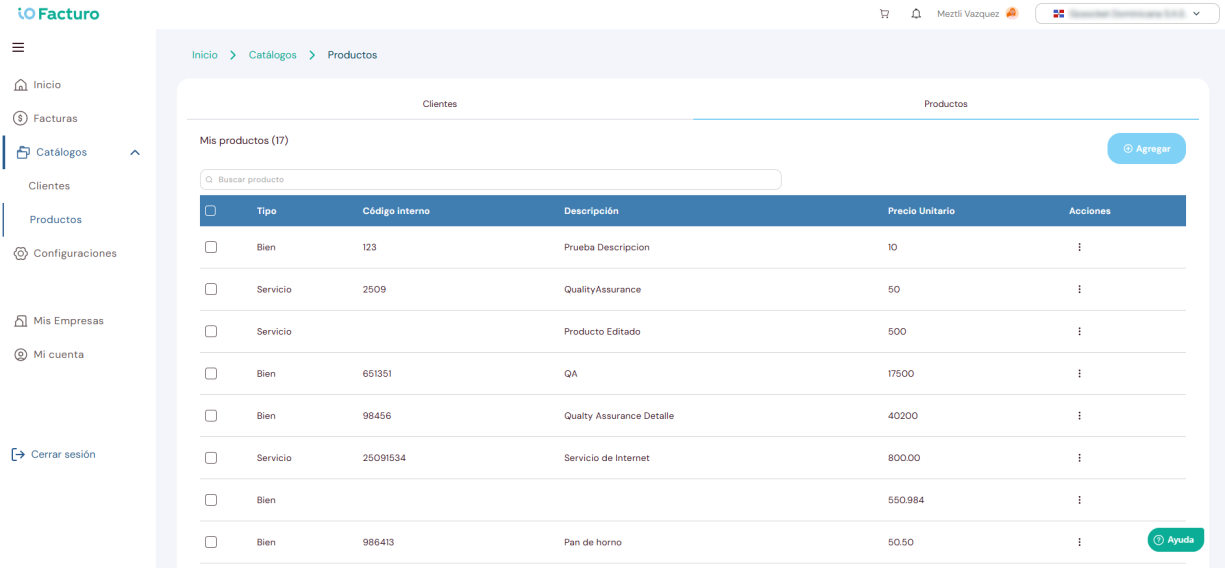Click the Cerrar sesión logout icon
The width and height of the screenshot is (1225, 568).
[x=18, y=454]
